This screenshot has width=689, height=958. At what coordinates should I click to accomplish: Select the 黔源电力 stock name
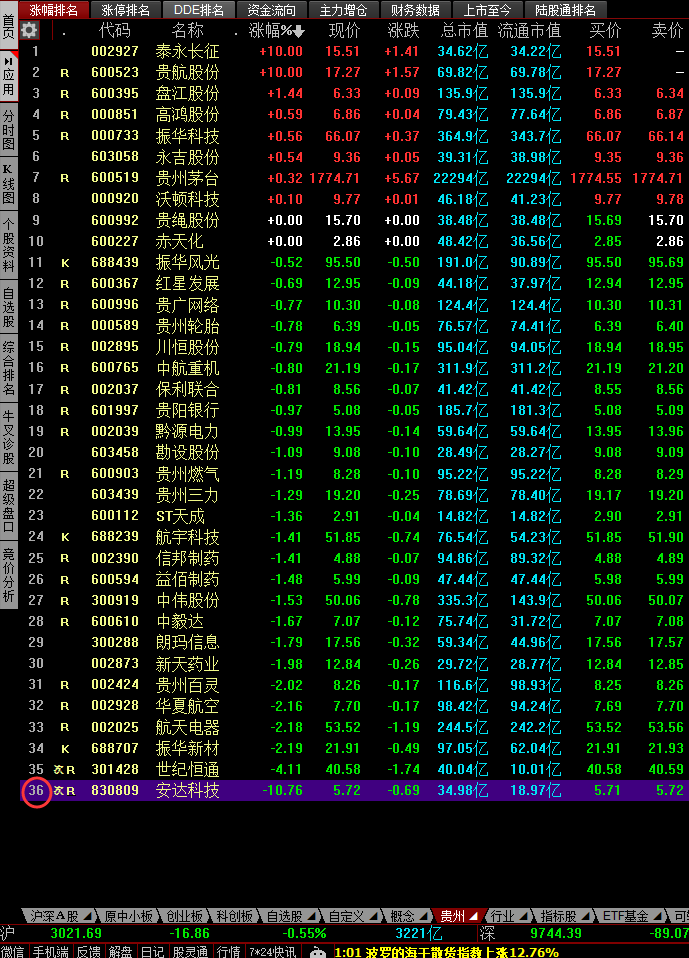(x=187, y=432)
